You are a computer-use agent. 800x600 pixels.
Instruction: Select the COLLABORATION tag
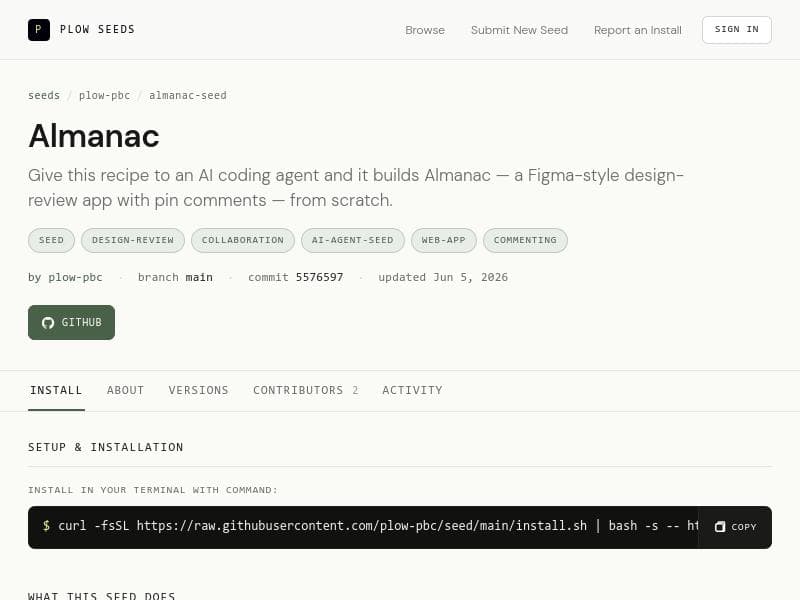pos(243,240)
